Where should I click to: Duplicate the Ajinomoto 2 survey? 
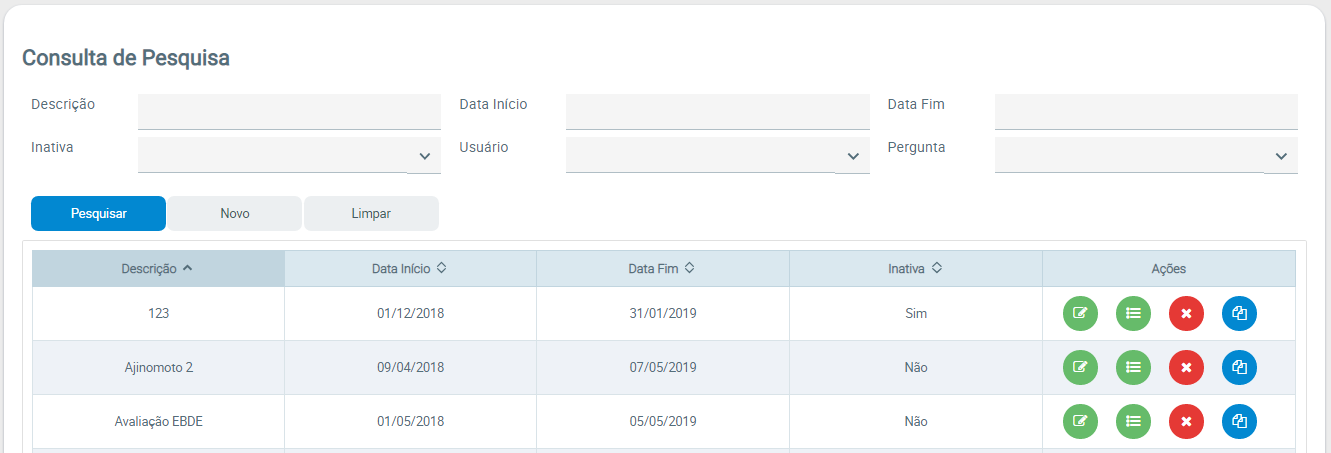pos(1239,367)
